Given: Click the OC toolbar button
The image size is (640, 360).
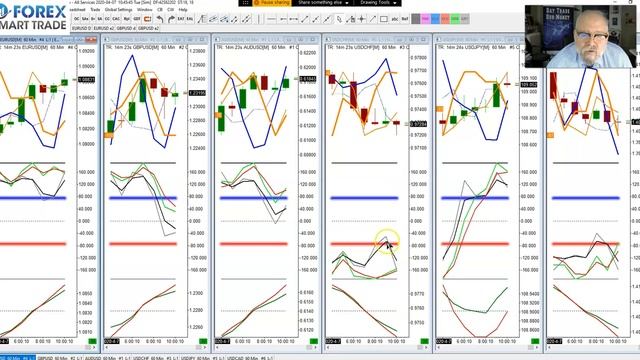Looking at the screenshot, I should point(76,19).
